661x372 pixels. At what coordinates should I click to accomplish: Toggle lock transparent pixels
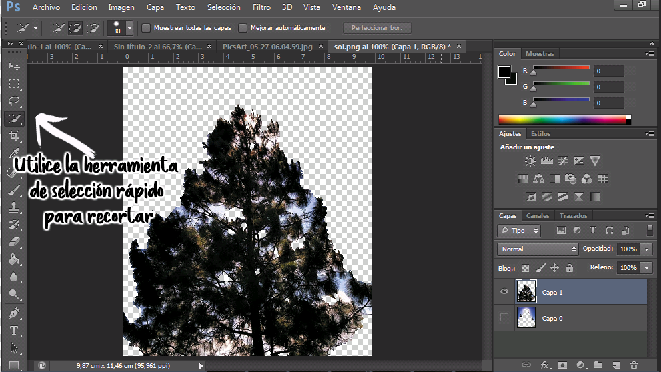(x=526, y=268)
